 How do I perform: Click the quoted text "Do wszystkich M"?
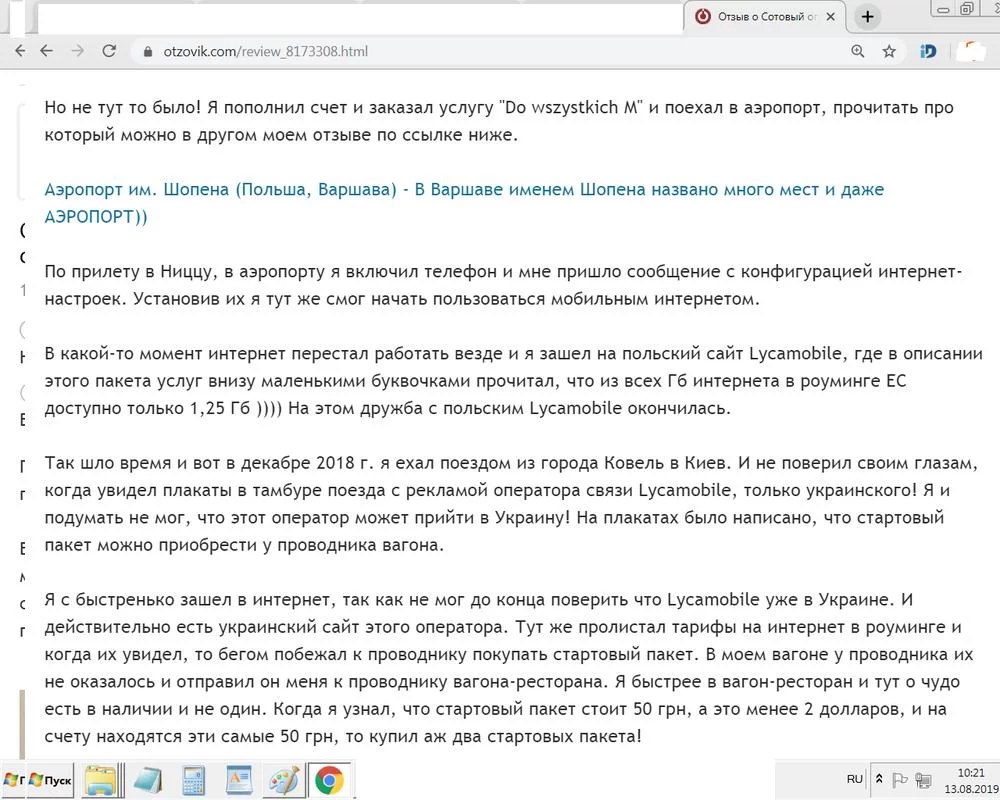pos(571,107)
